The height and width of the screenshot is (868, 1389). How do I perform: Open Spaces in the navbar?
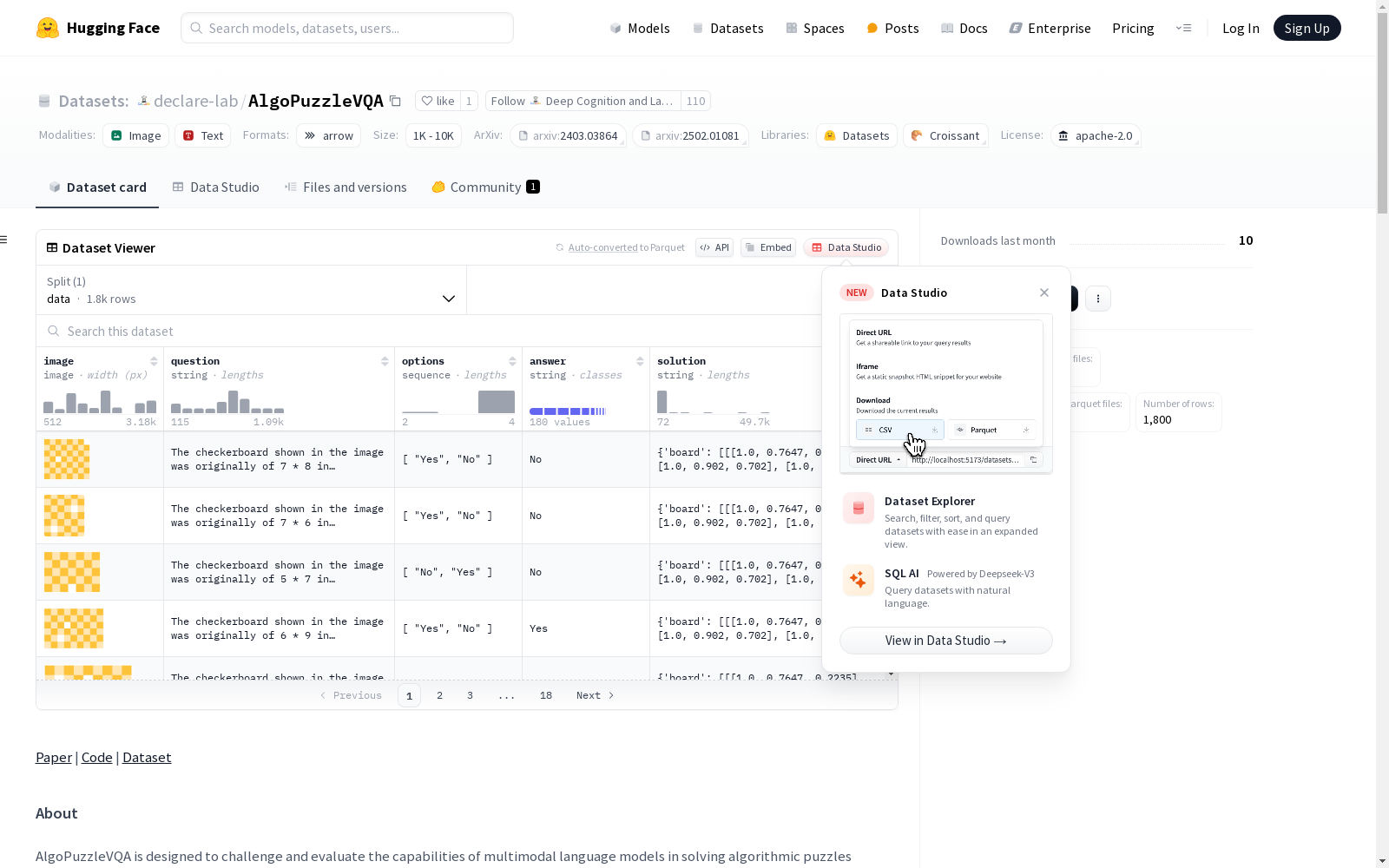(815, 28)
